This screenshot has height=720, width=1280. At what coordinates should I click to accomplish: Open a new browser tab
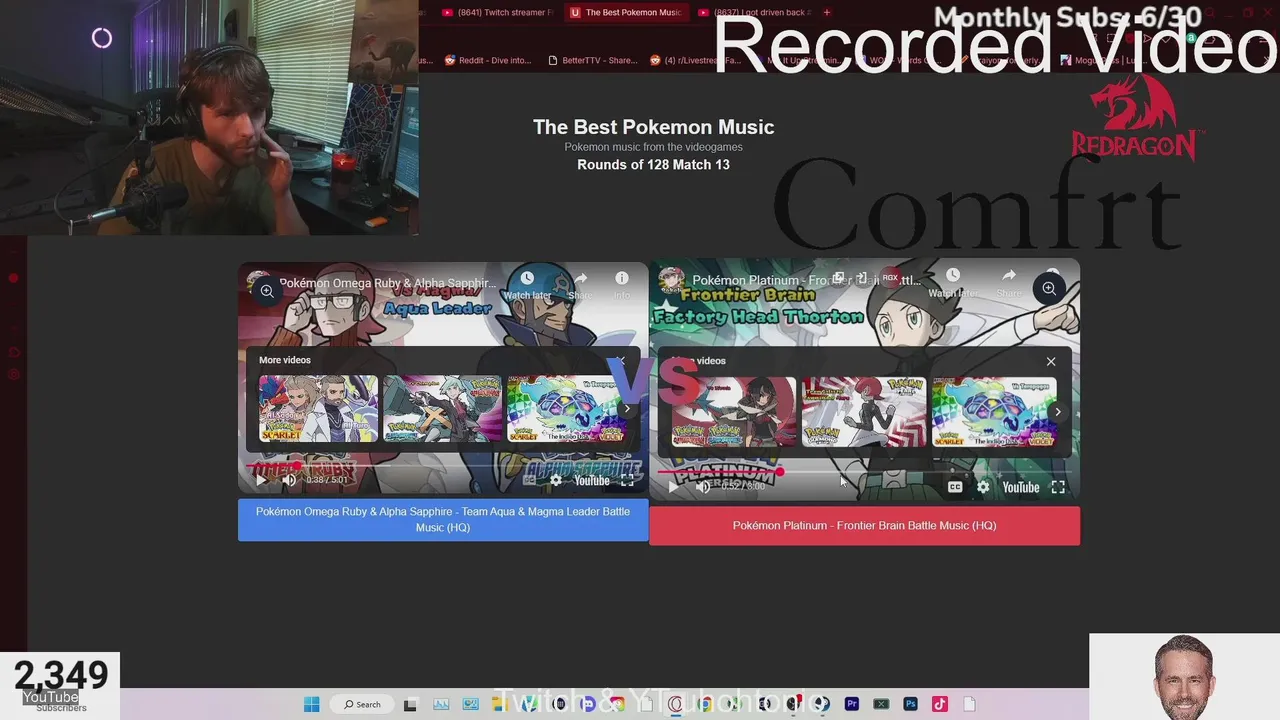click(827, 12)
